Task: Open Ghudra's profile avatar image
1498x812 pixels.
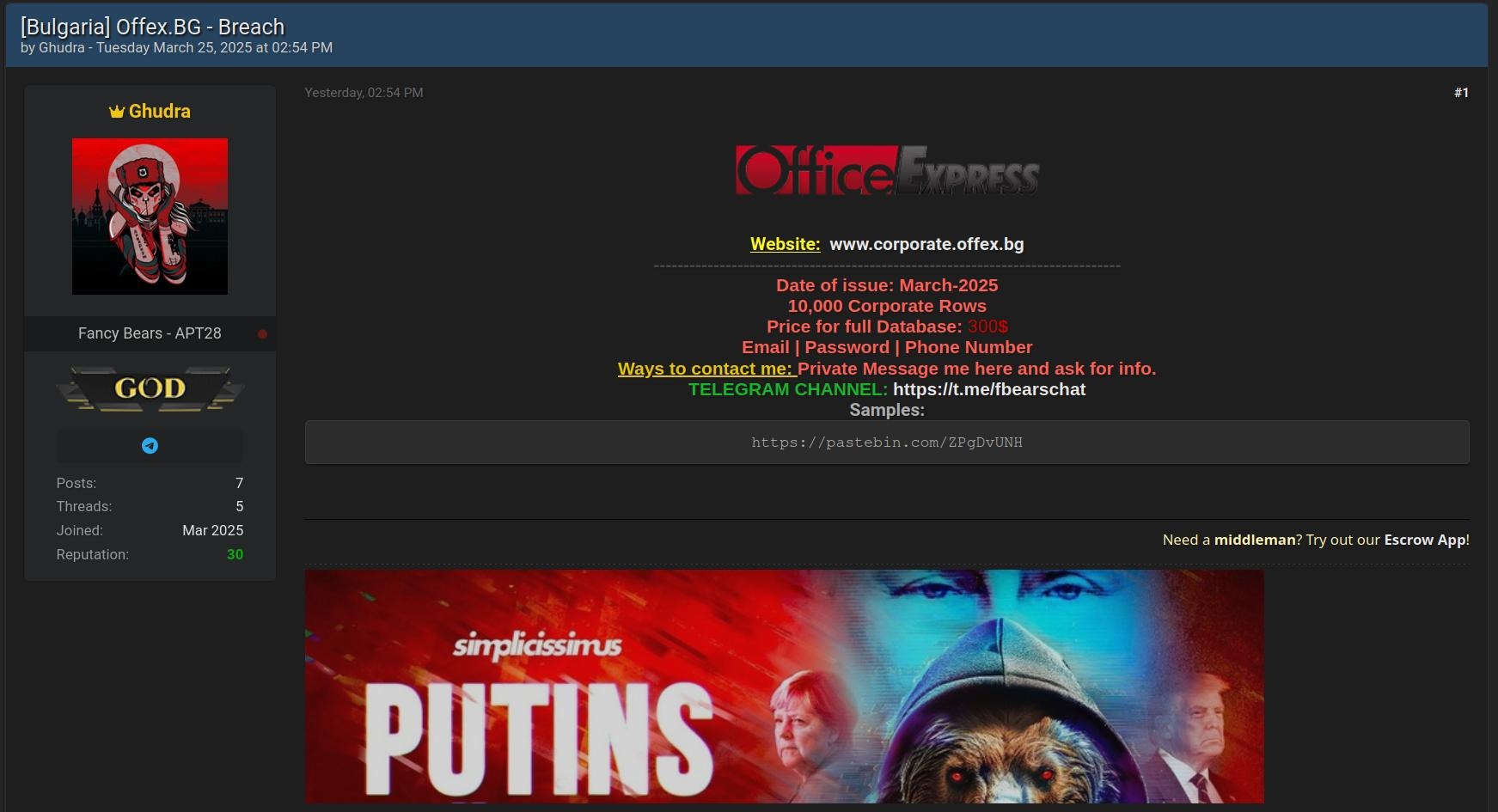Action: tap(150, 217)
